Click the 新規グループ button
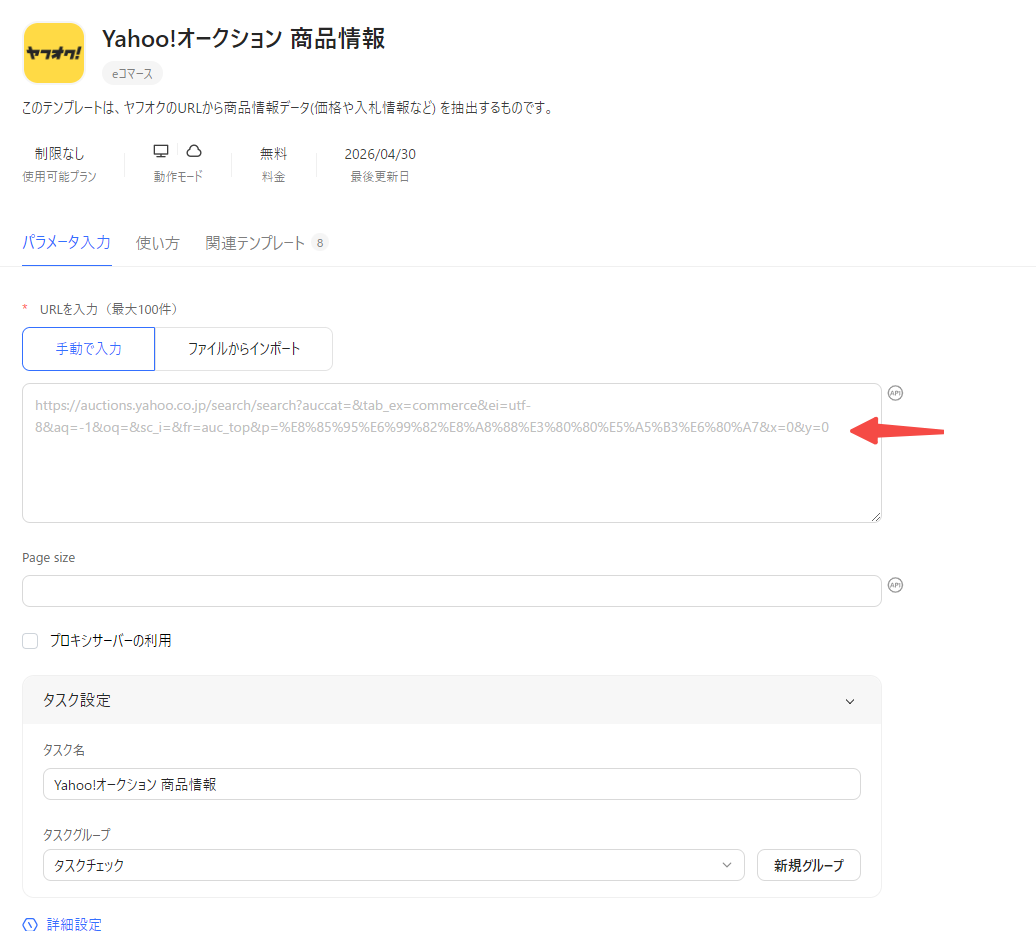 (x=809, y=865)
